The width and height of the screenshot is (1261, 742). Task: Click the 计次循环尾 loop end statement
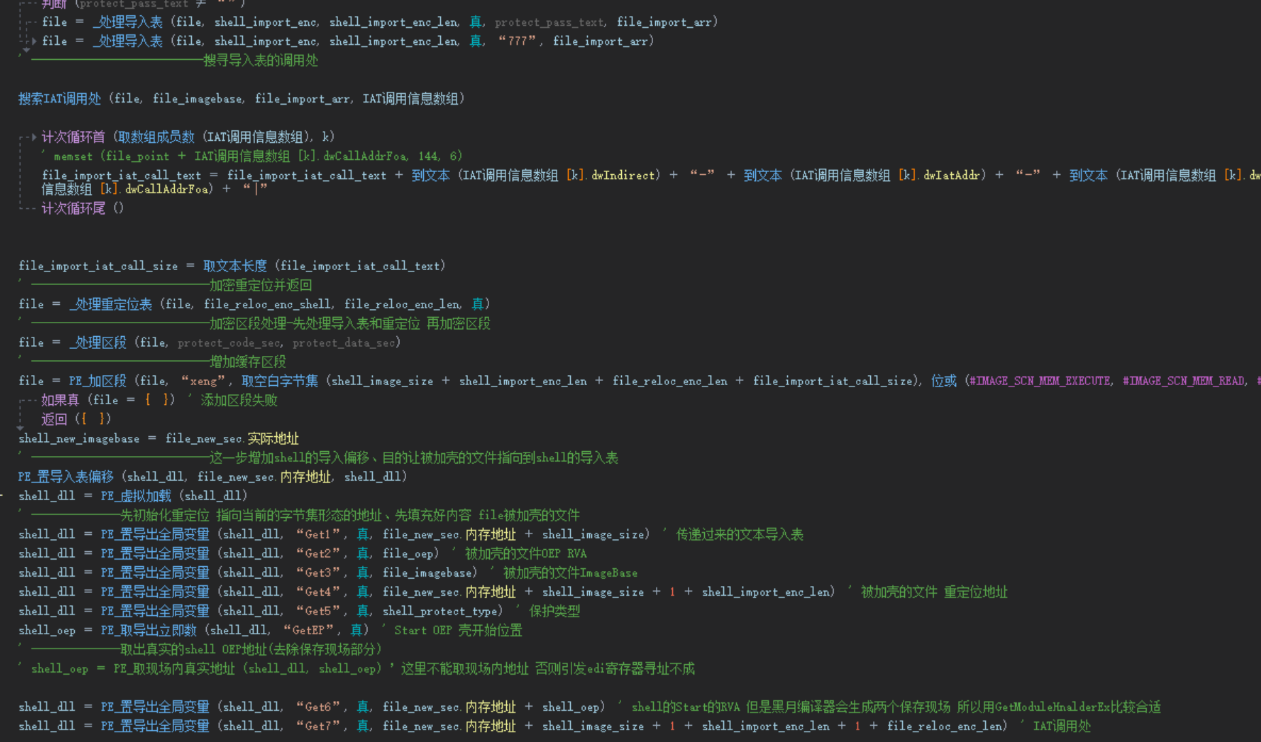[x=82, y=209]
